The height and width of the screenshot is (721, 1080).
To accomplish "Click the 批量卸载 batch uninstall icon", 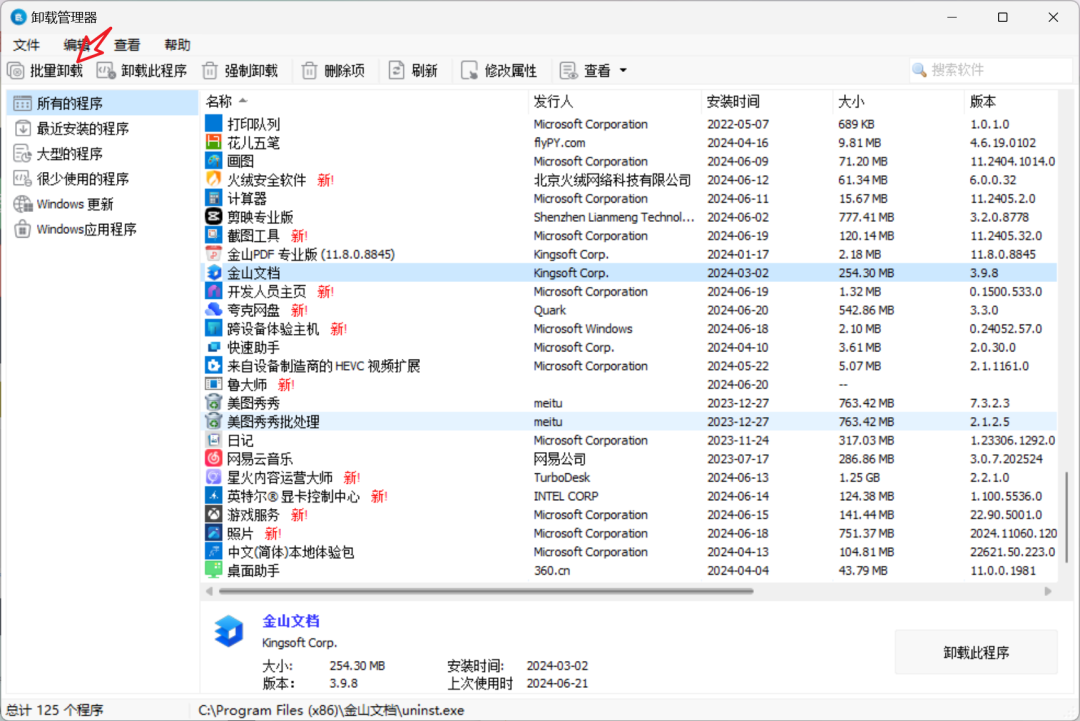I will point(16,71).
